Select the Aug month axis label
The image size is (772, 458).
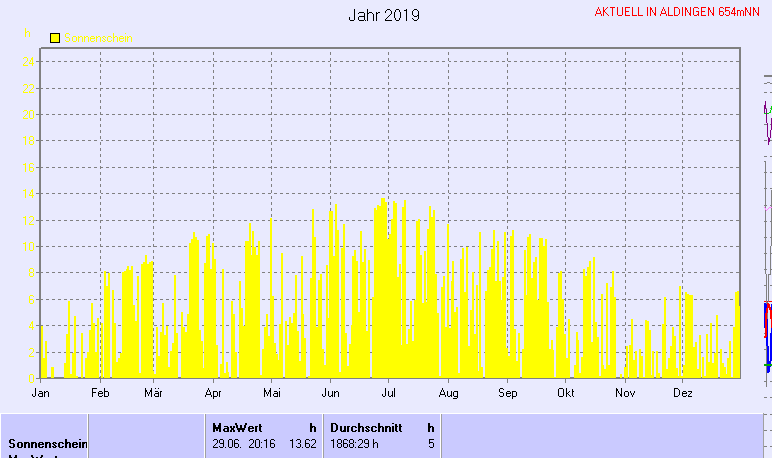(x=448, y=394)
